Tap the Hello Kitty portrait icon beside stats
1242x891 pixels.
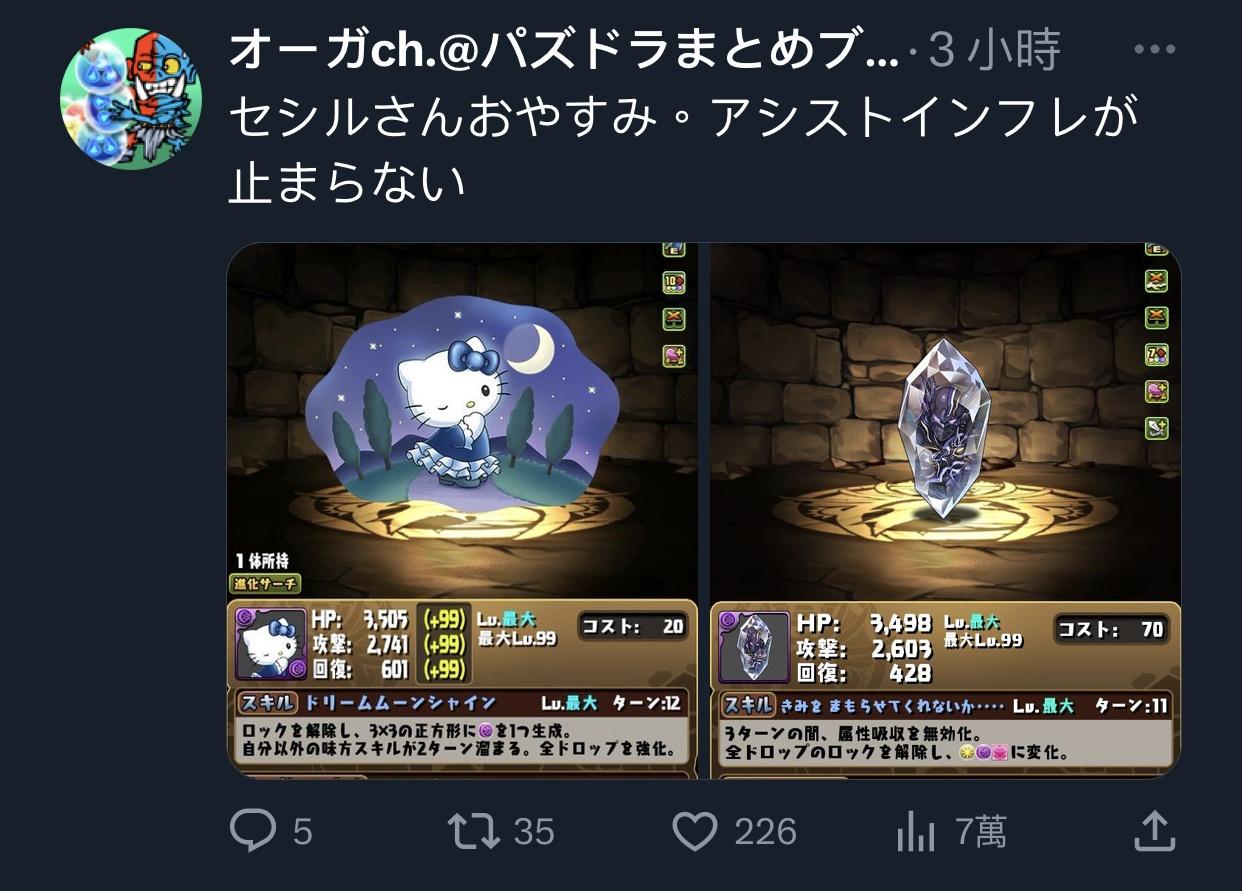(271, 643)
